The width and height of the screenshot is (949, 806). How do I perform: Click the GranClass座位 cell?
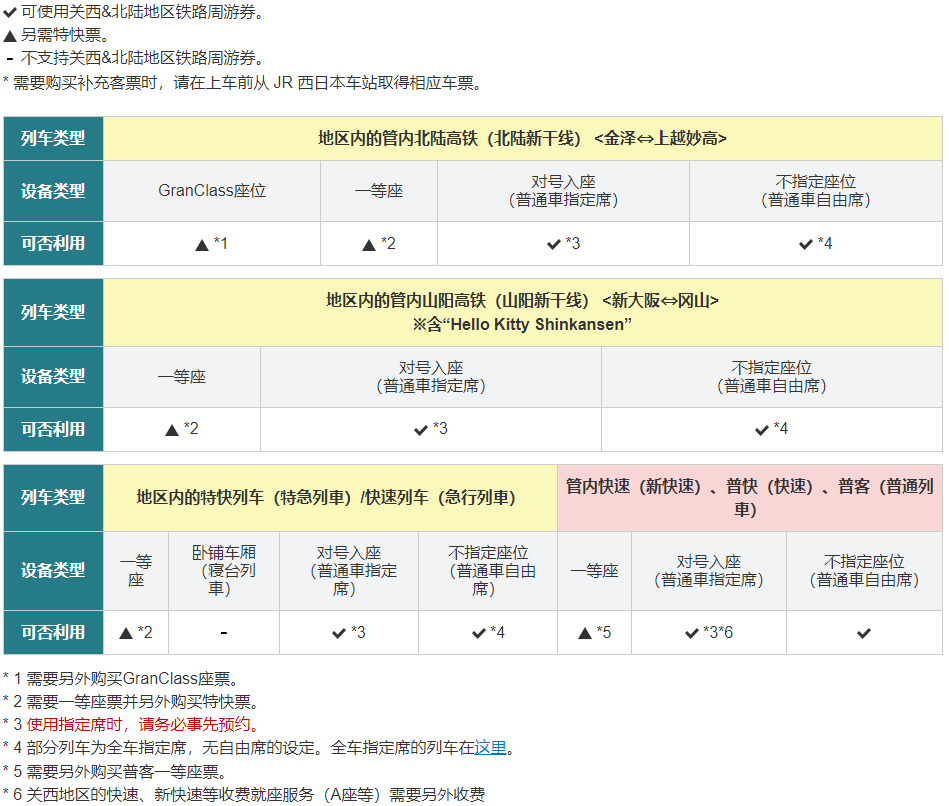click(212, 190)
